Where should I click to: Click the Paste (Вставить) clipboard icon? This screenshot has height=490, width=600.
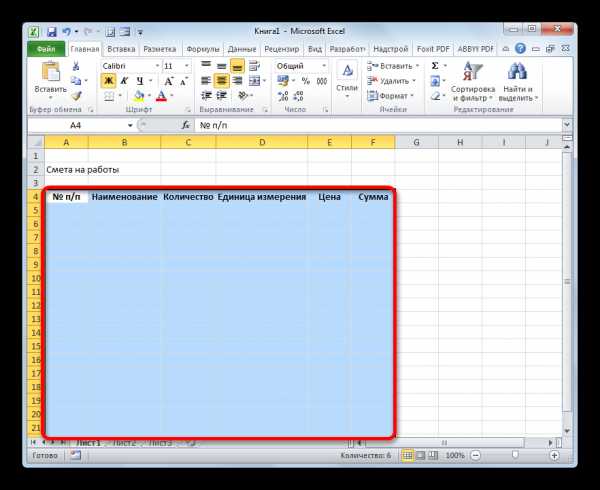[51, 71]
